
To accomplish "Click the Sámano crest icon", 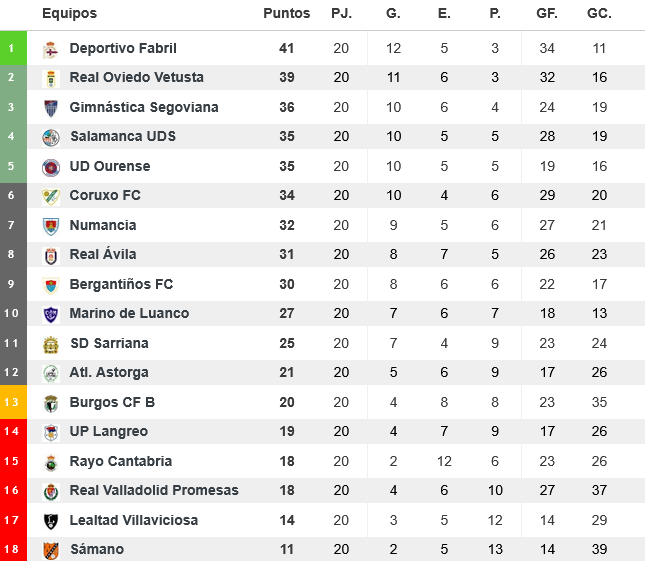I will pyautogui.click(x=51, y=550).
